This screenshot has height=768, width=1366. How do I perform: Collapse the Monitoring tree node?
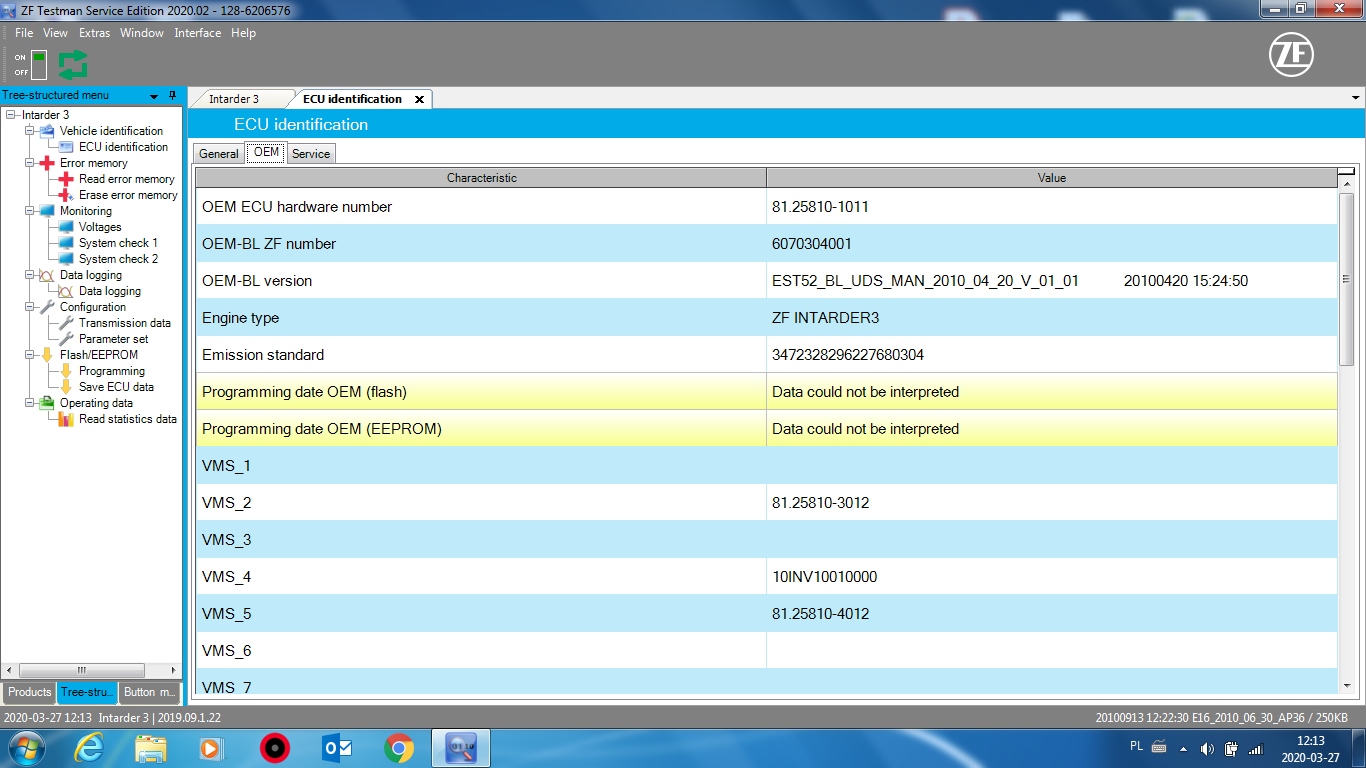pos(30,211)
